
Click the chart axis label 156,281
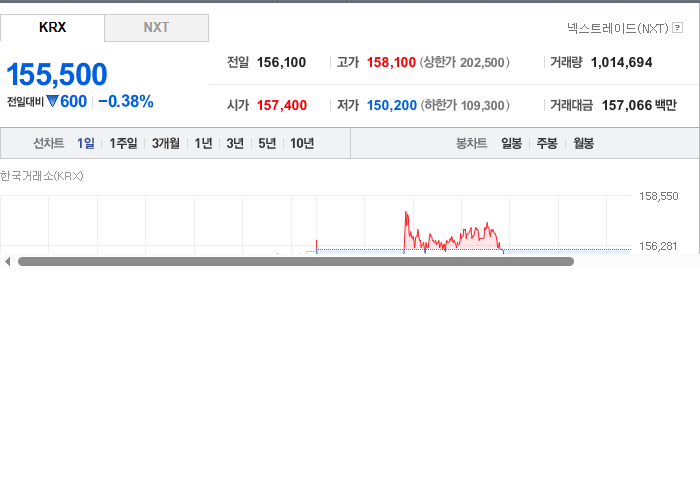[x=658, y=246]
